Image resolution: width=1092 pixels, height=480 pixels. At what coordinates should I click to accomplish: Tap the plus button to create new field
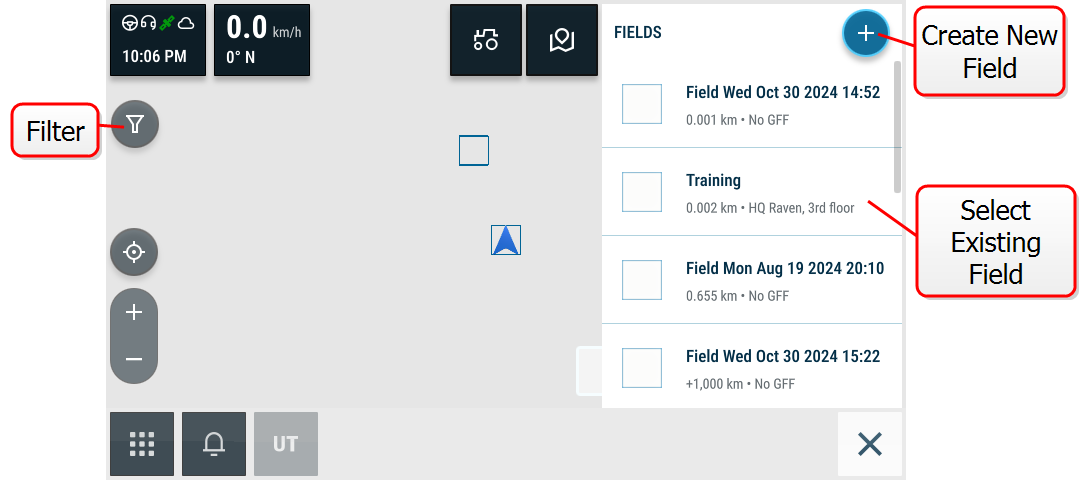tap(865, 33)
